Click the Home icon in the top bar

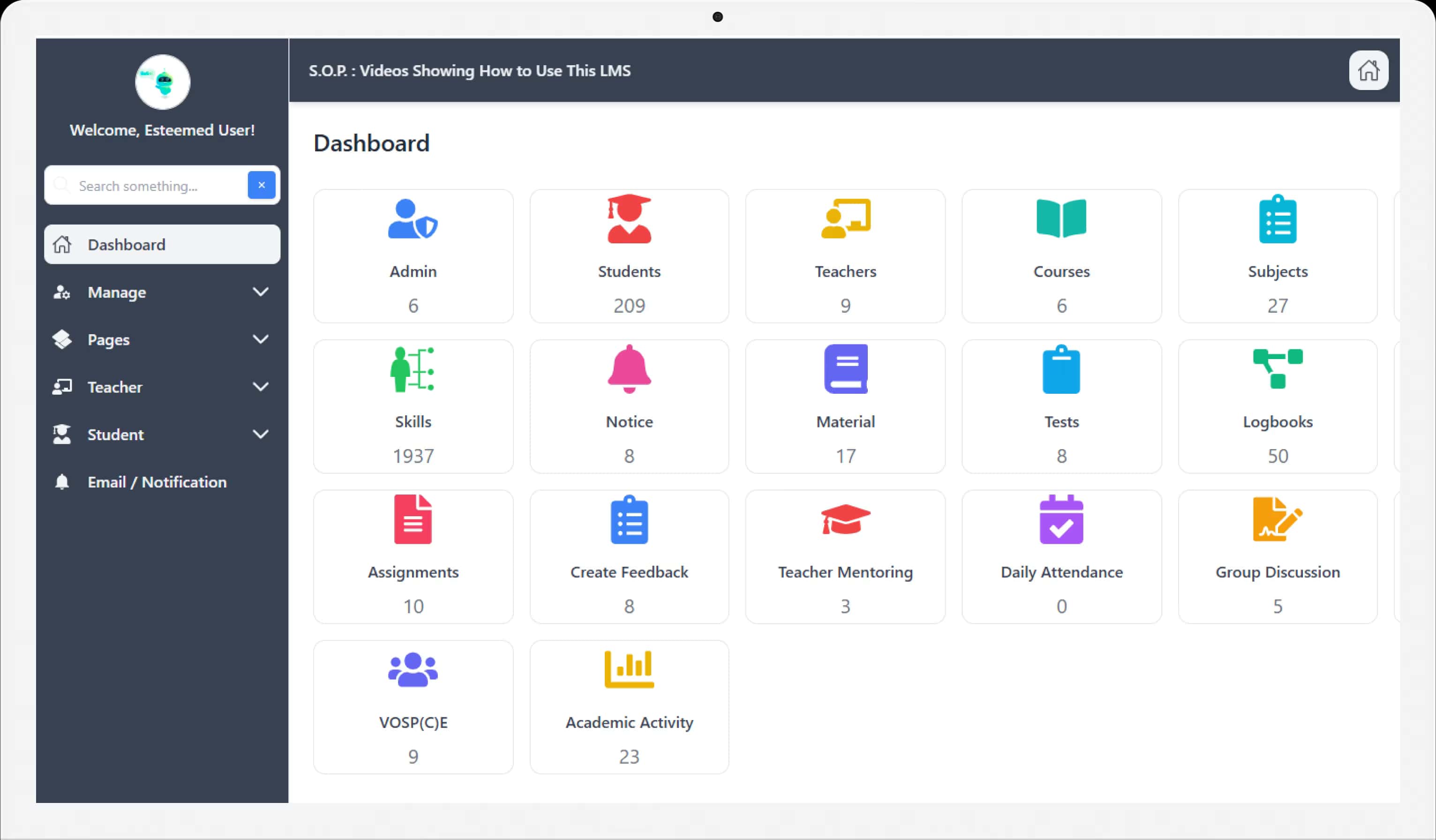pos(1368,70)
